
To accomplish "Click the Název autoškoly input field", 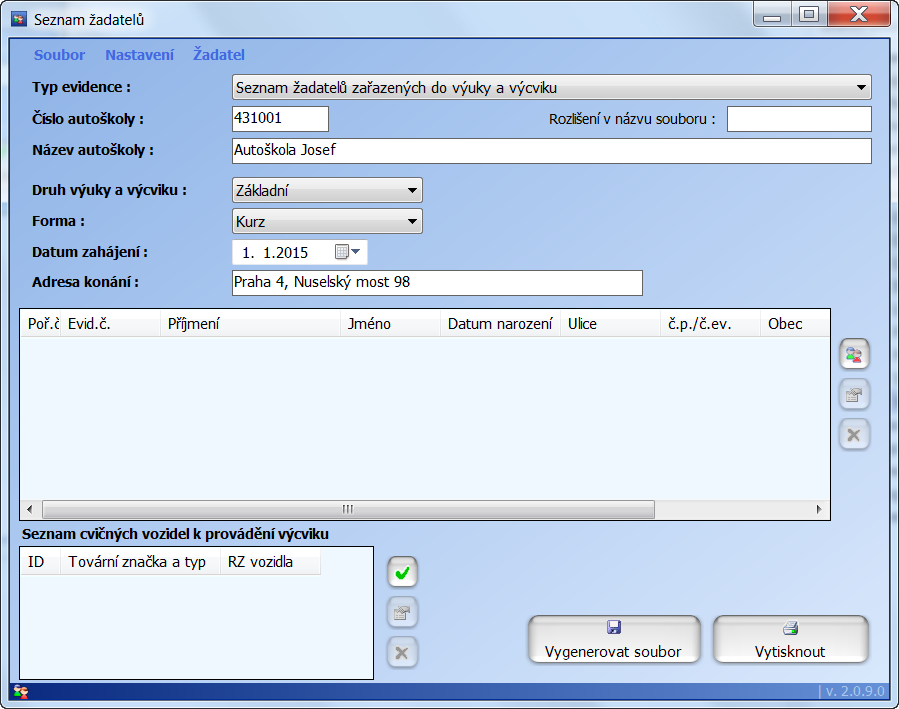I will pyautogui.click(x=552, y=151).
